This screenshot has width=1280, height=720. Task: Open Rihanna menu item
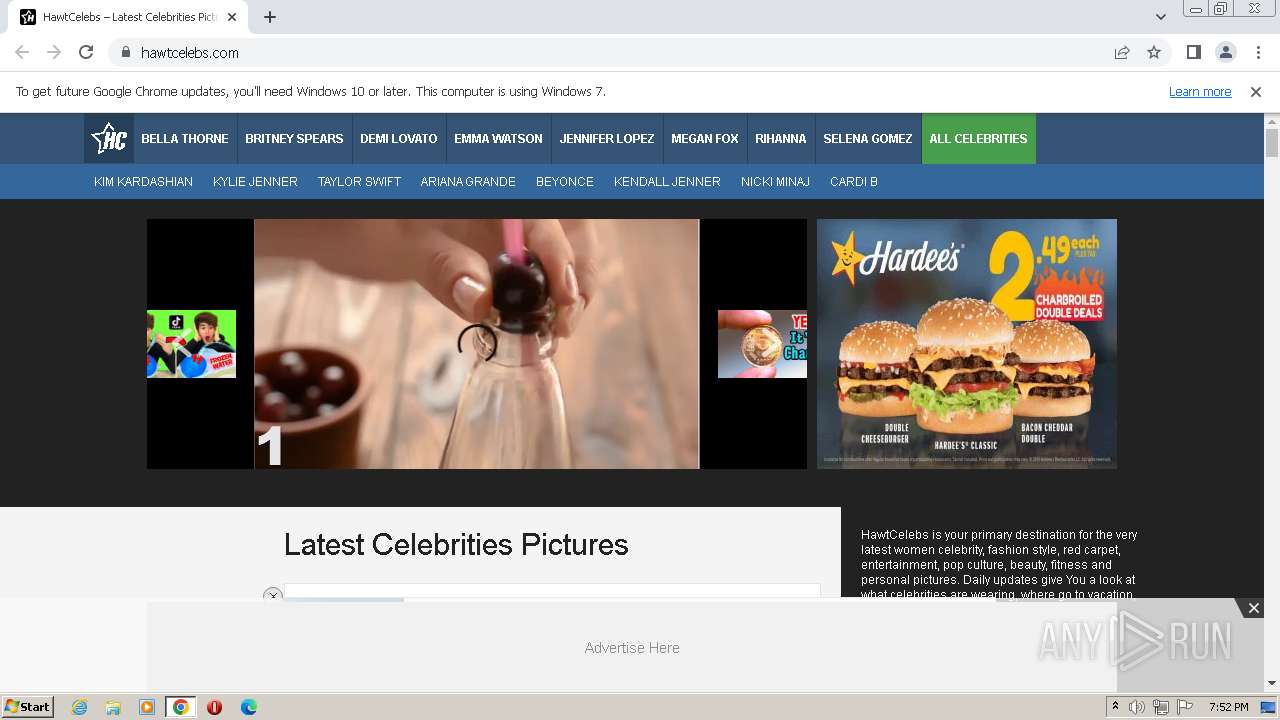(x=781, y=139)
